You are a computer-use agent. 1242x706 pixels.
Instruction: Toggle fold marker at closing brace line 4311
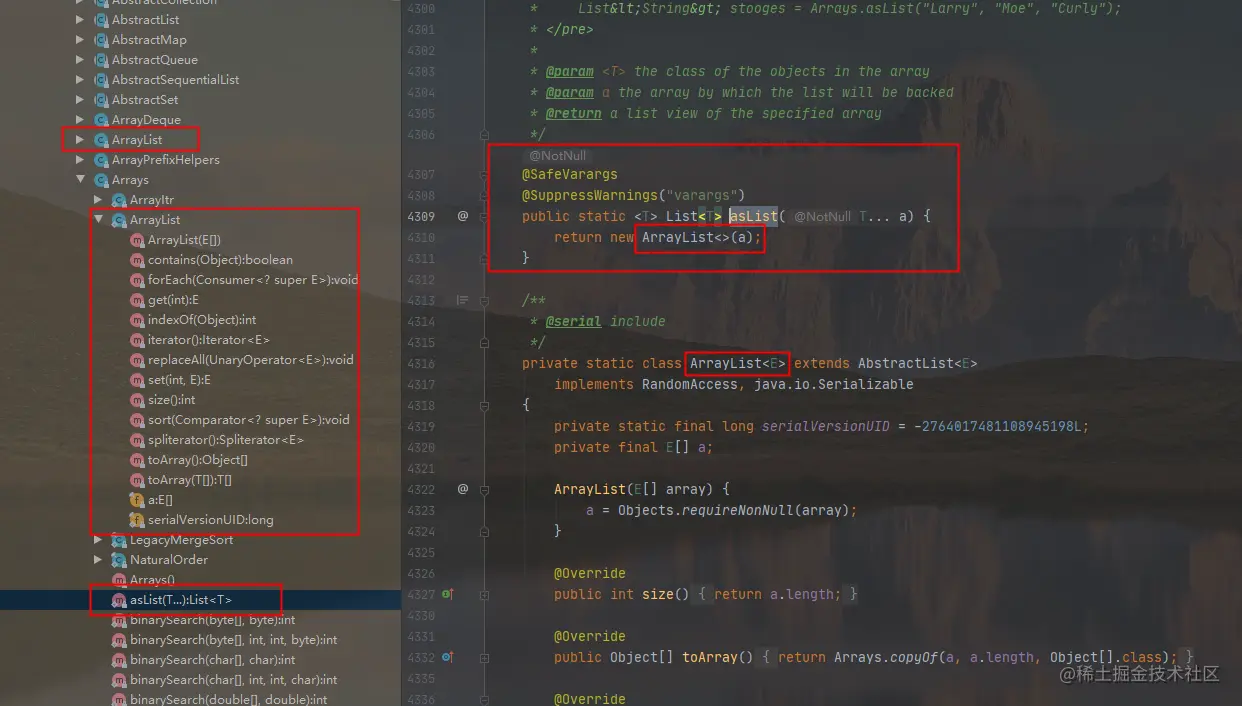click(485, 258)
